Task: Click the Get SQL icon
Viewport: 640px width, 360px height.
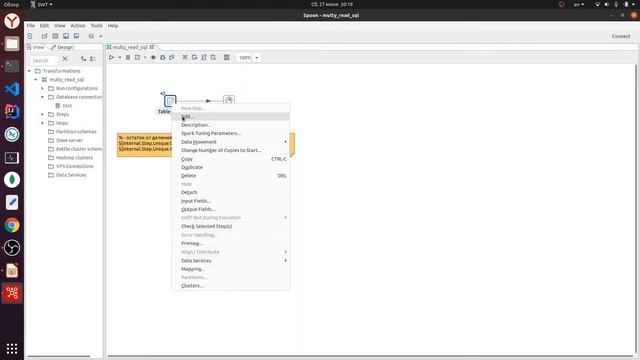Action: coord(204,58)
